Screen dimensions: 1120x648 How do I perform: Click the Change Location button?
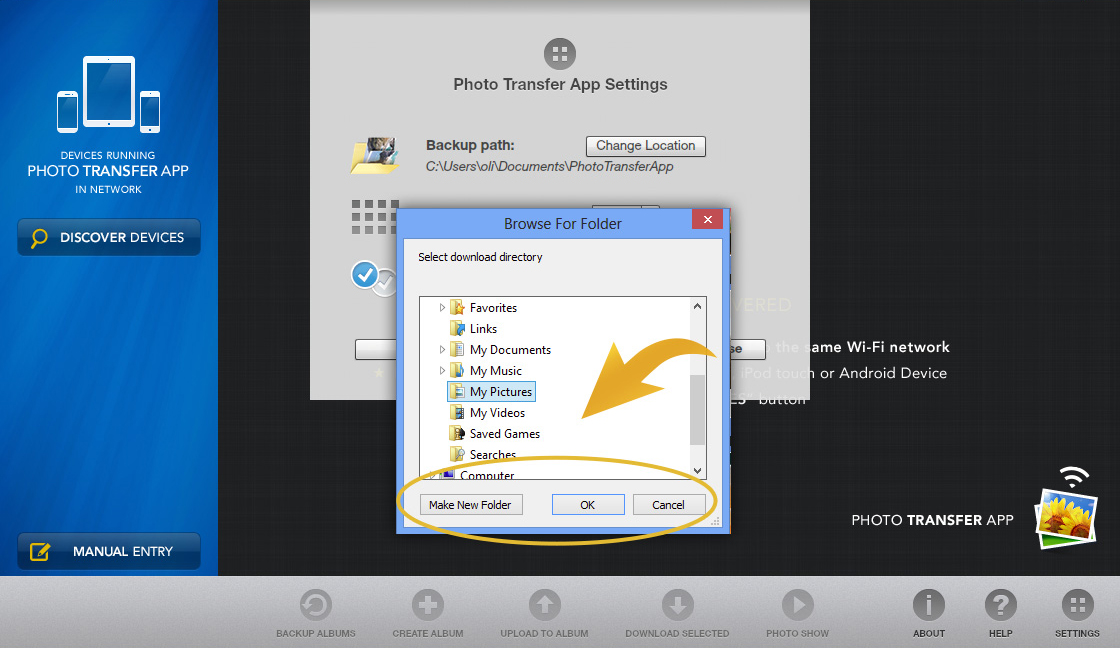coord(646,146)
